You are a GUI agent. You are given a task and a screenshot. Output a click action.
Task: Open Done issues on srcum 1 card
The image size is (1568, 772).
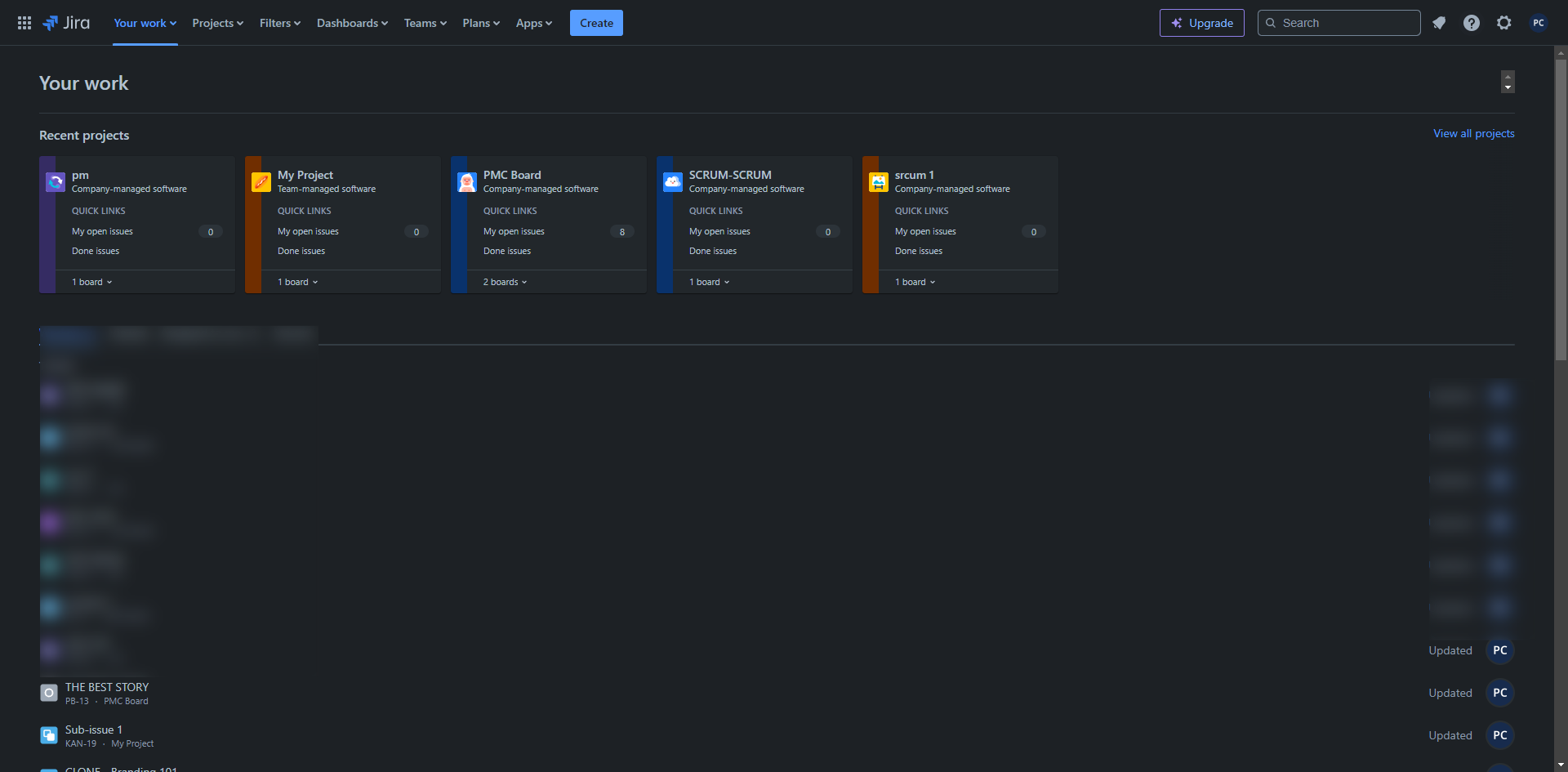(919, 251)
